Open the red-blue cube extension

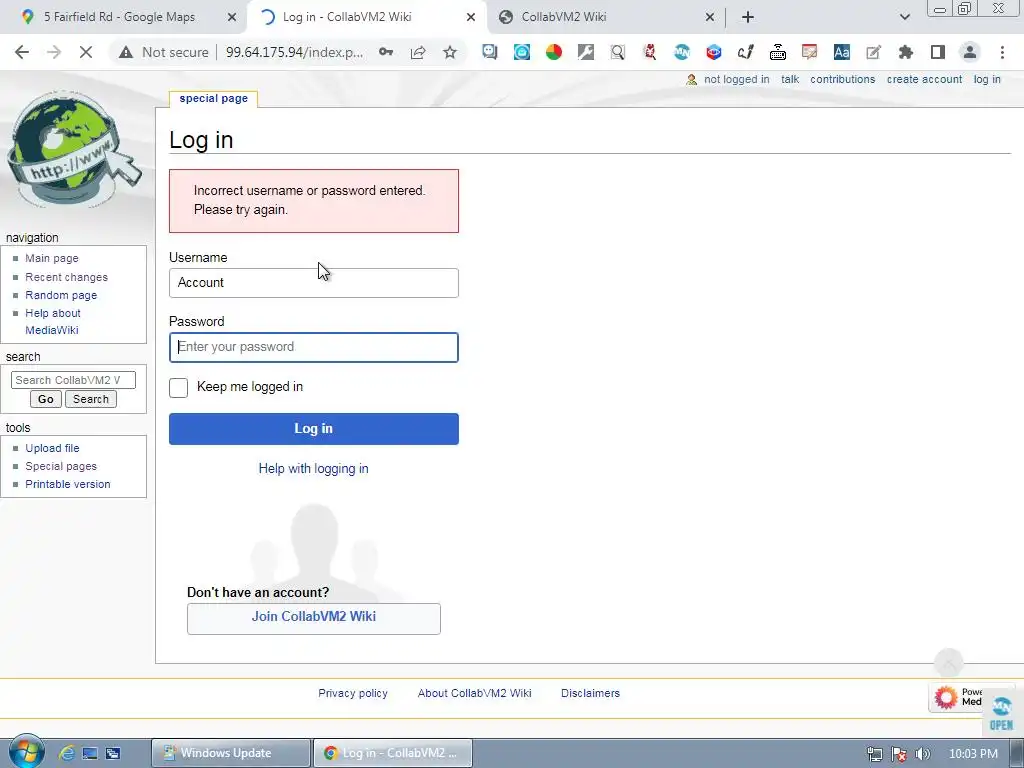[714, 52]
